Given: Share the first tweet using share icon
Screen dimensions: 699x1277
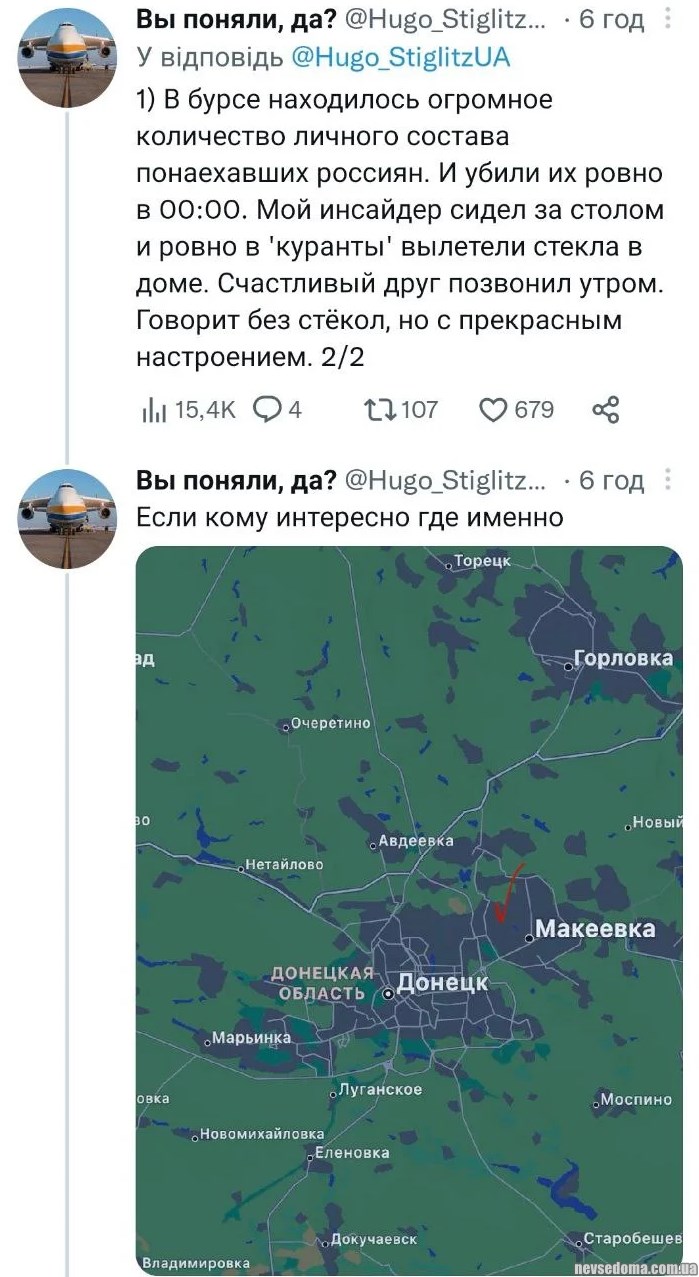Looking at the screenshot, I should (x=606, y=409).
